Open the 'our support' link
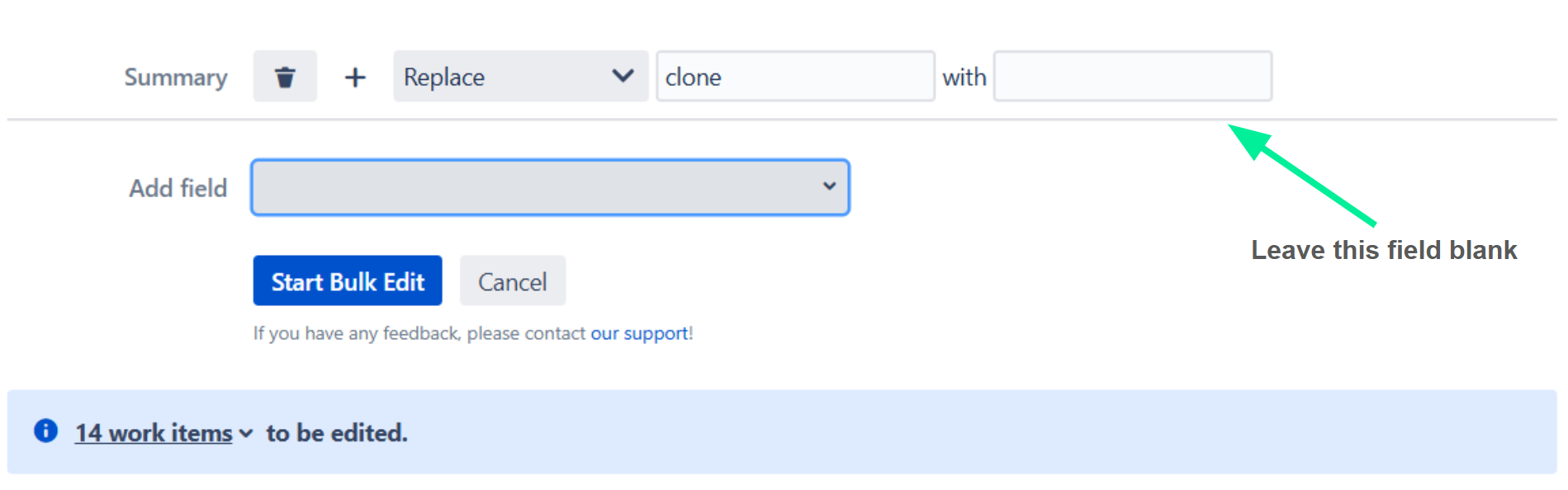Screen dimensions: 1568x490 click(x=639, y=333)
